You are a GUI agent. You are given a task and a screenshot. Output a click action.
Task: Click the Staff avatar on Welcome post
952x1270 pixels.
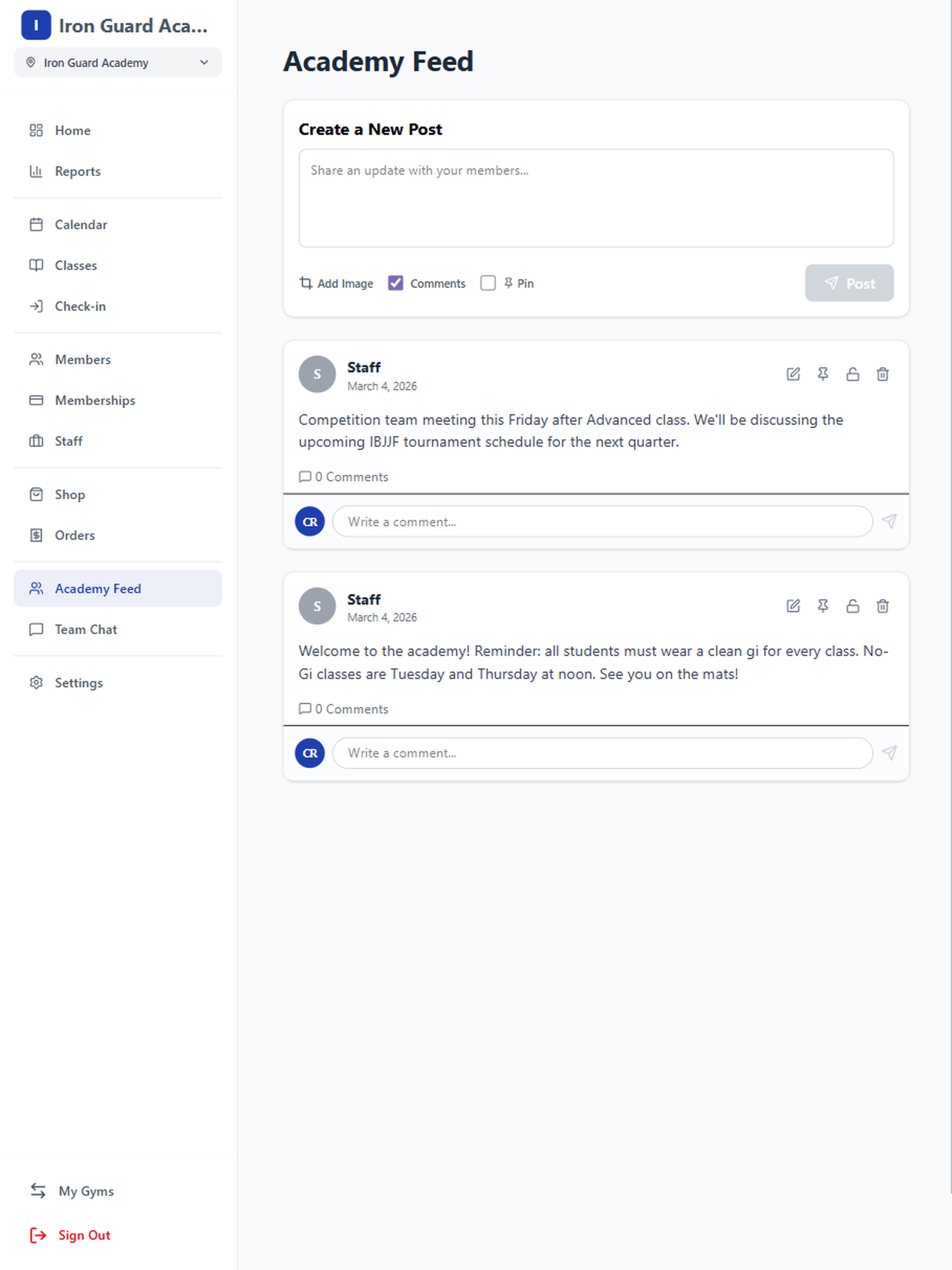[317, 606]
